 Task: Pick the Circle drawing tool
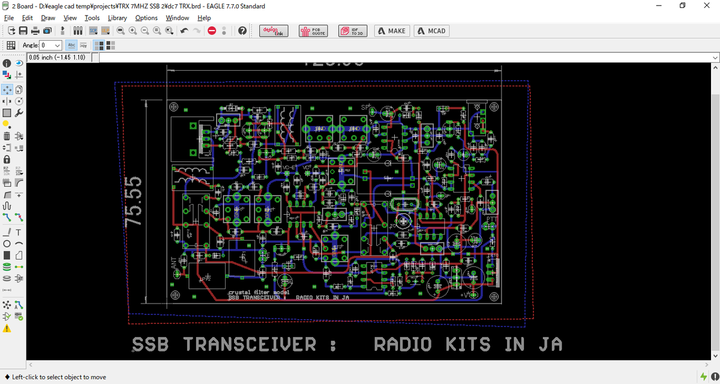point(7,244)
